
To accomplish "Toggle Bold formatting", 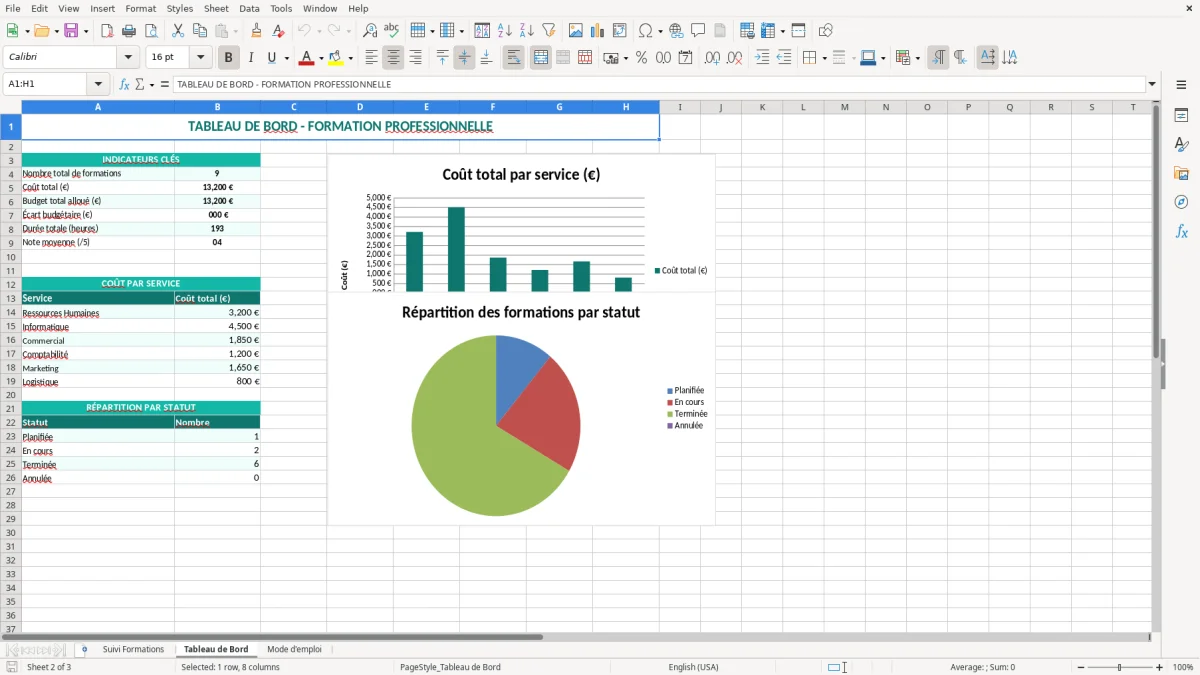I will click(x=229, y=58).
